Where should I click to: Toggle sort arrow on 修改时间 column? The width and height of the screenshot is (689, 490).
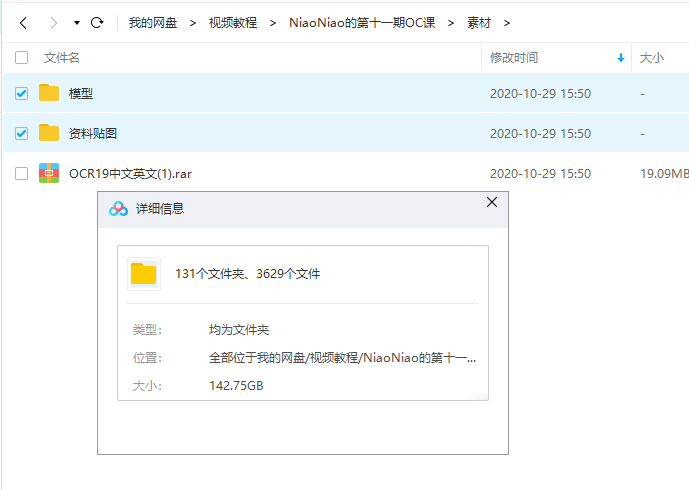(x=621, y=58)
